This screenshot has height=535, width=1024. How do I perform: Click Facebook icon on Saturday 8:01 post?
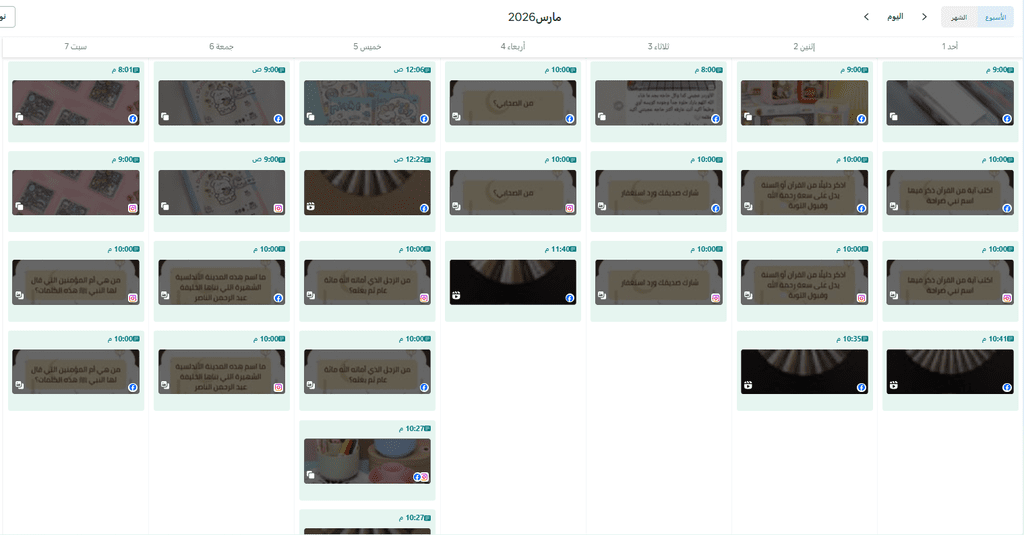point(133,119)
